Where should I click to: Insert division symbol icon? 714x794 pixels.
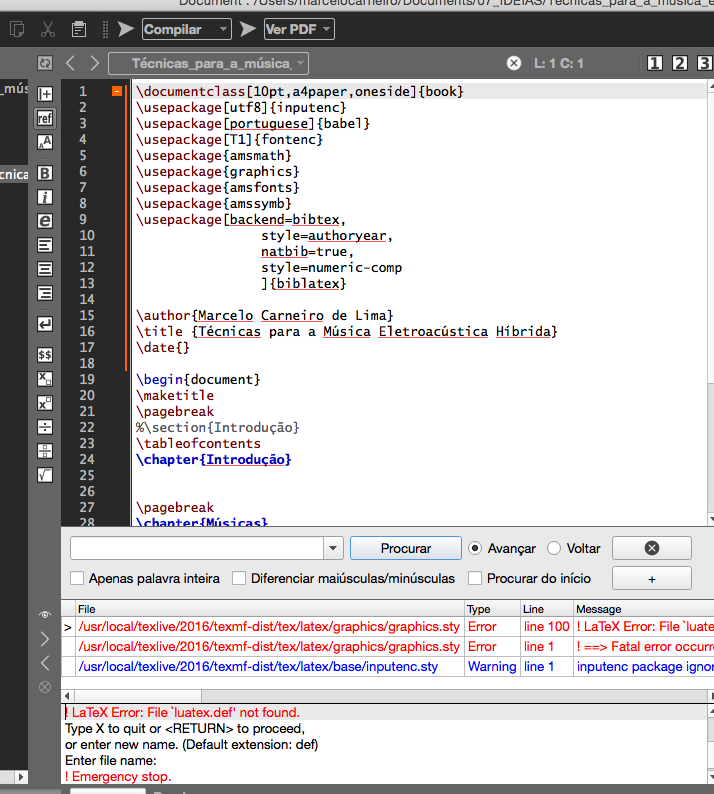tap(45, 427)
